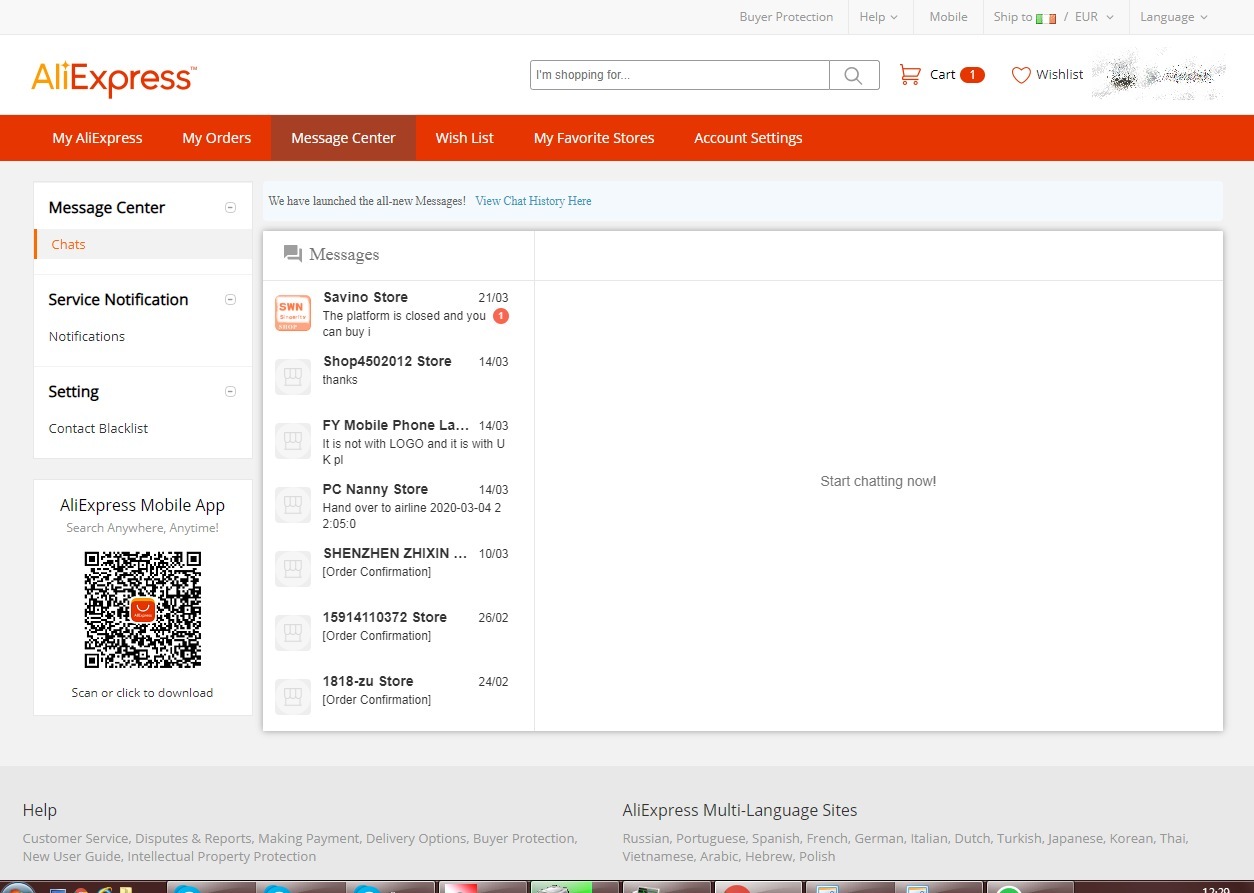The image size is (1254, 893).
Task: Open the 1818-zu Store conversation
Action: pyautogui.click(x=398, y=697)
